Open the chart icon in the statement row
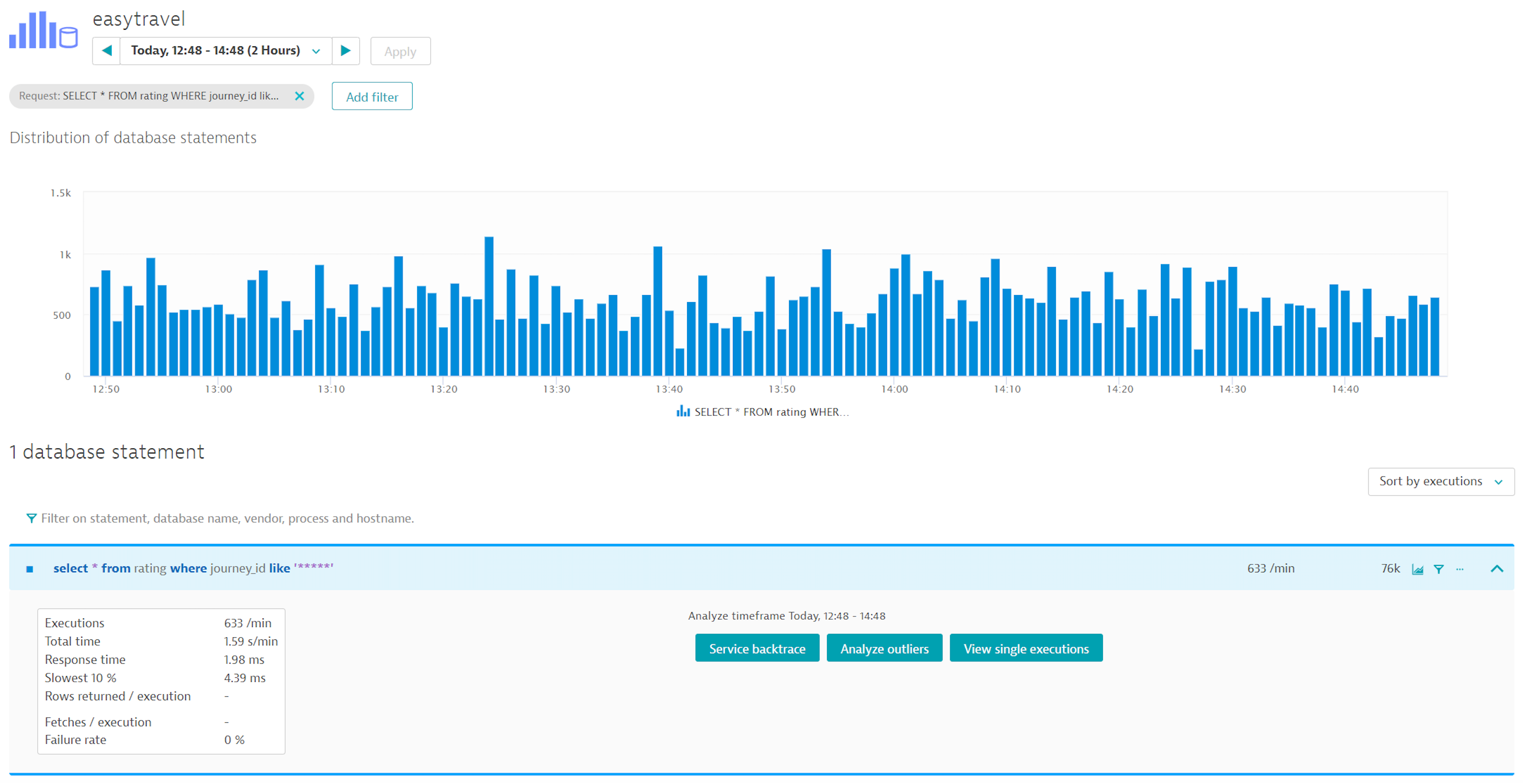1523x783 pixels. pos(1417,569)
